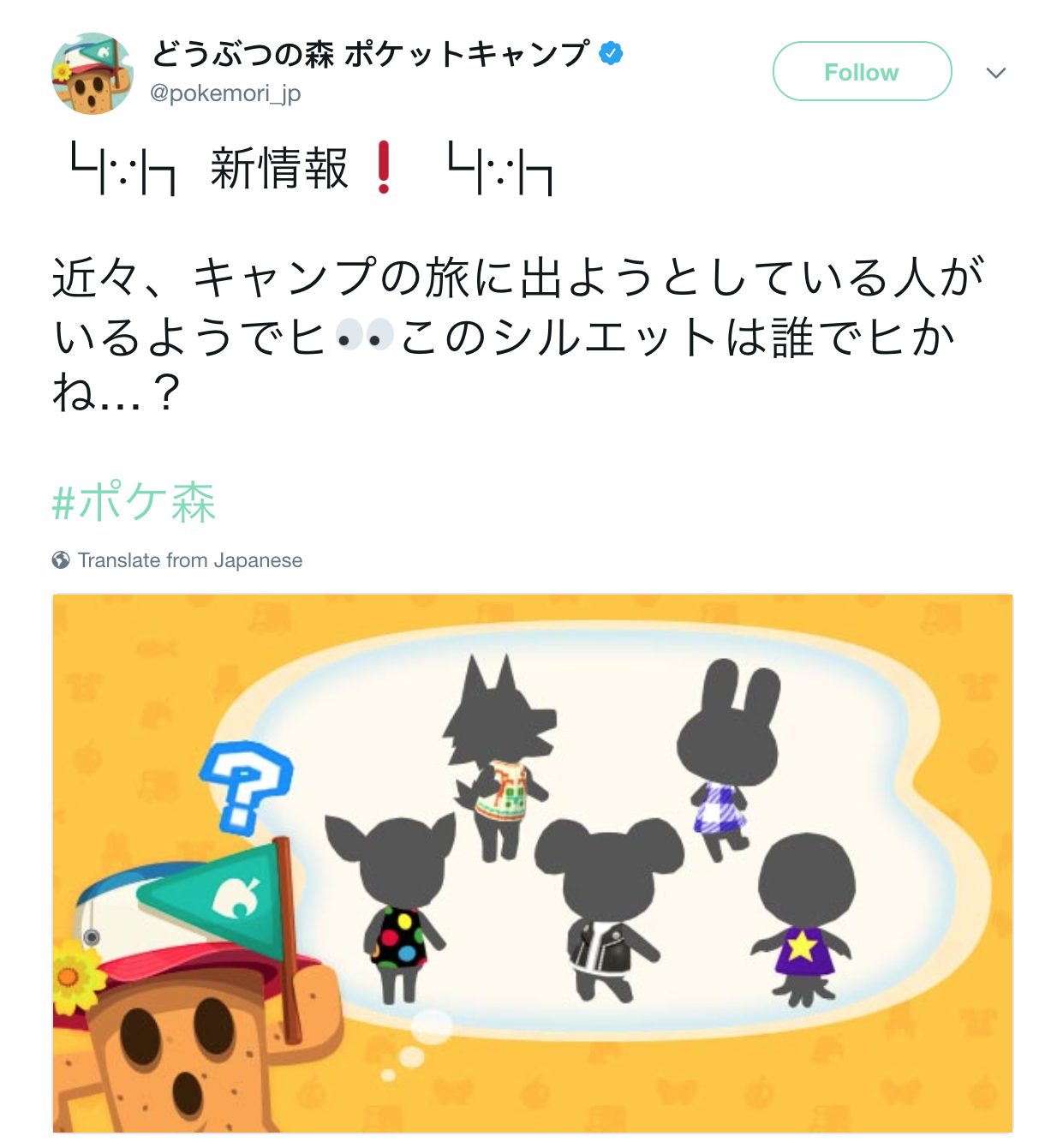This screenshot has height=1148, width=1045.
Task: Click Translate from Japanese link
Action: coord(190,560)
